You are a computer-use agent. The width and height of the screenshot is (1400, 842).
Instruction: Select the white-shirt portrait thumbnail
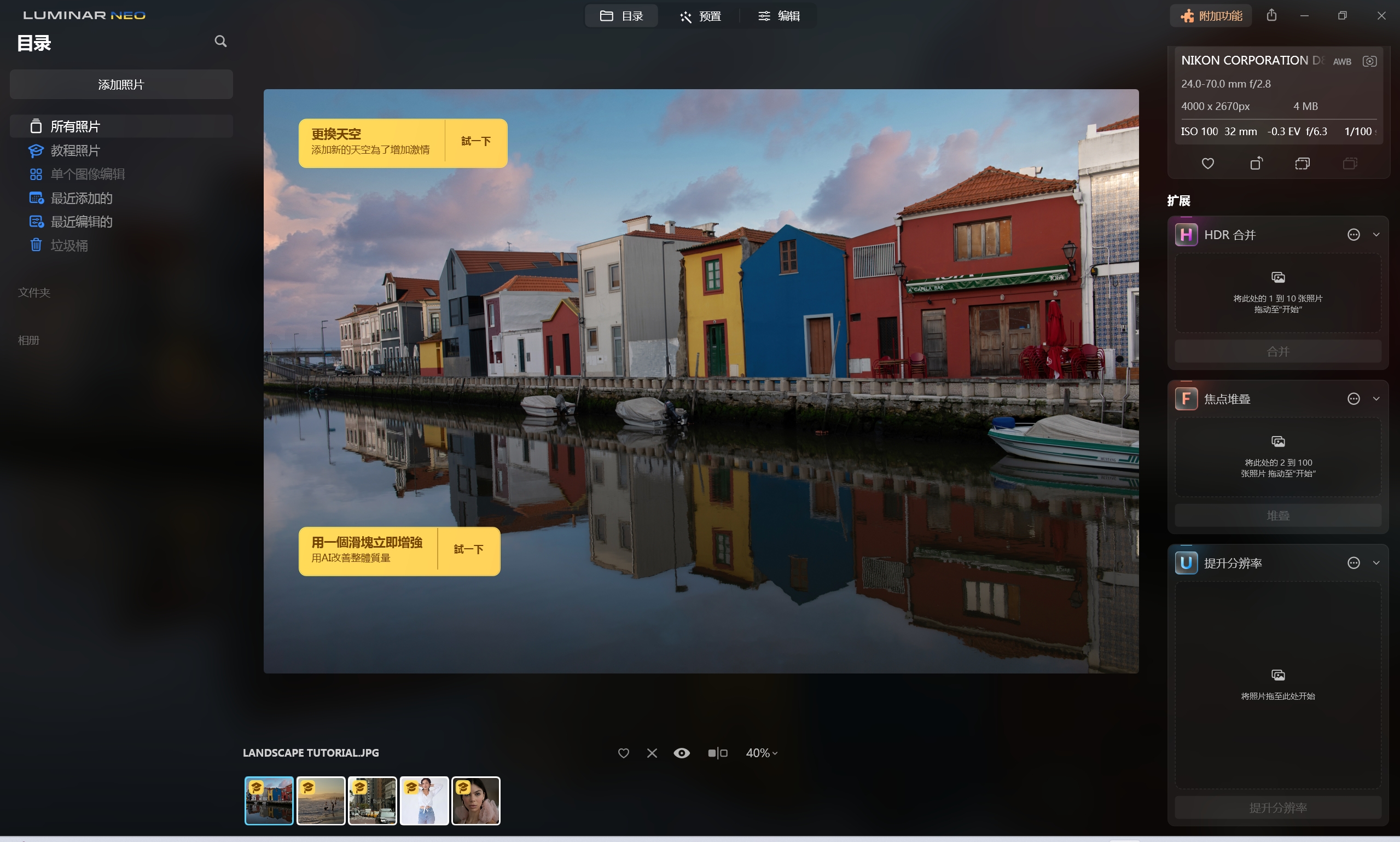[x=424, y=800]
